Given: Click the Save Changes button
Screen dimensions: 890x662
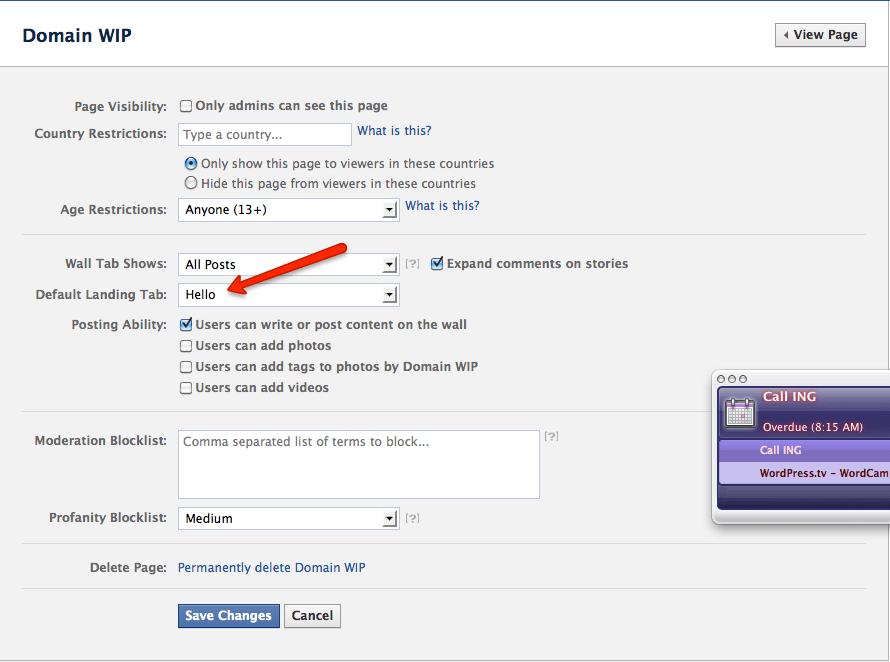Looking at the screenshot, I should (228, 616).
